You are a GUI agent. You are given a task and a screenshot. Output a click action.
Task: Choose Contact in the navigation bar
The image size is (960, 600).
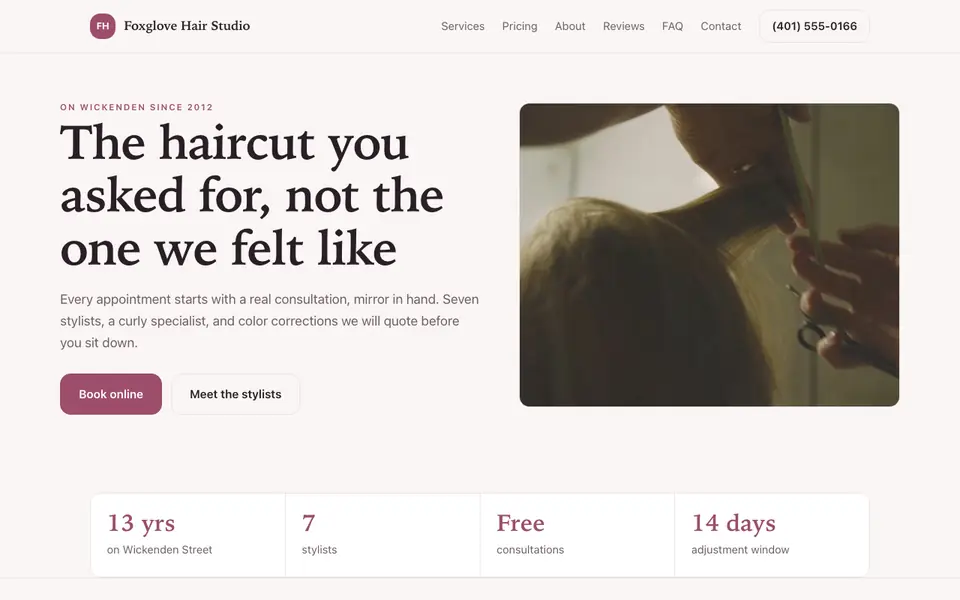pyautogui.click(x=720, y=26)
